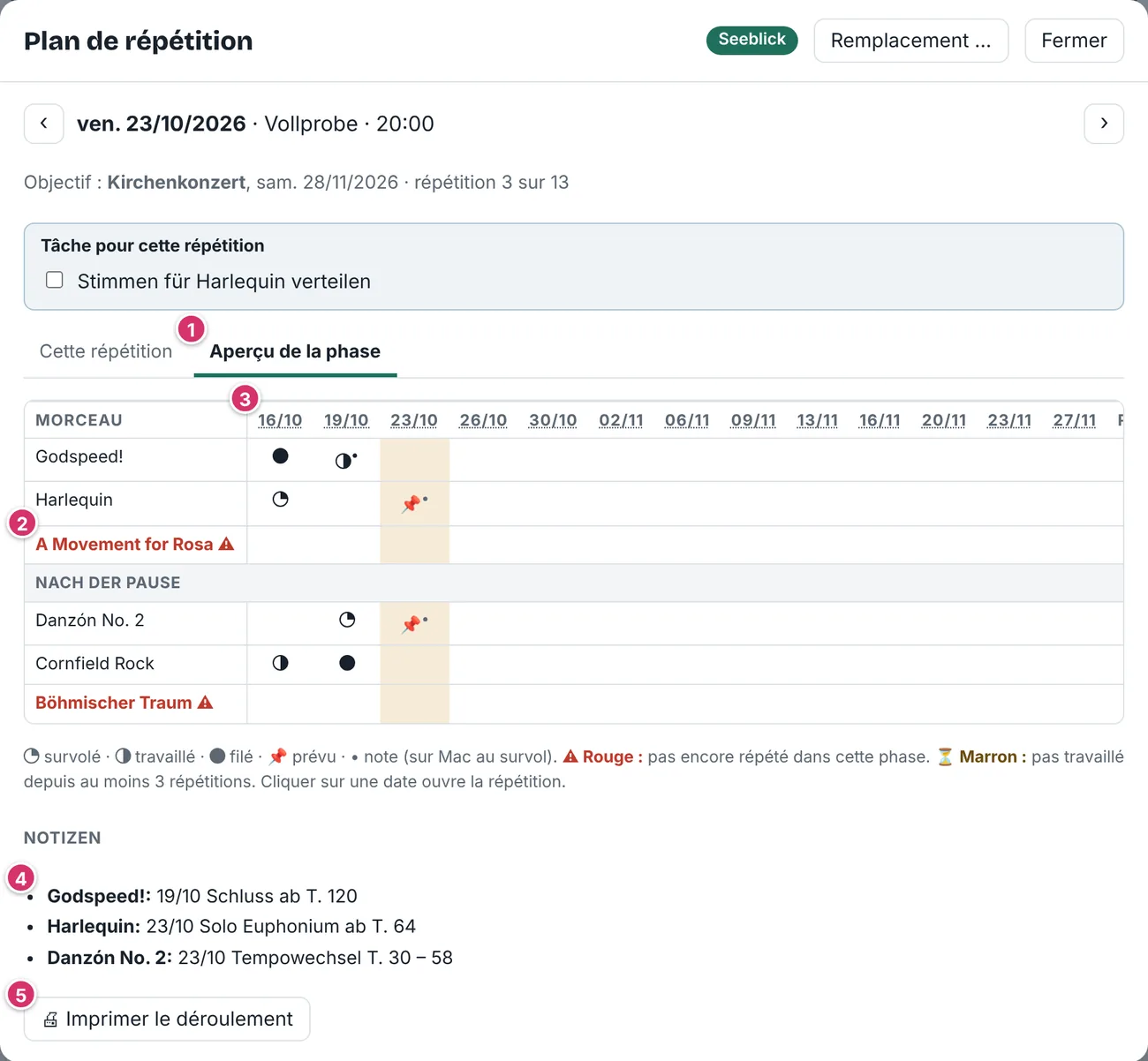This screenshot has width=1148, height=1061.
Task: Click Imprimer le déroulement button
Action: click(167, 1019)
